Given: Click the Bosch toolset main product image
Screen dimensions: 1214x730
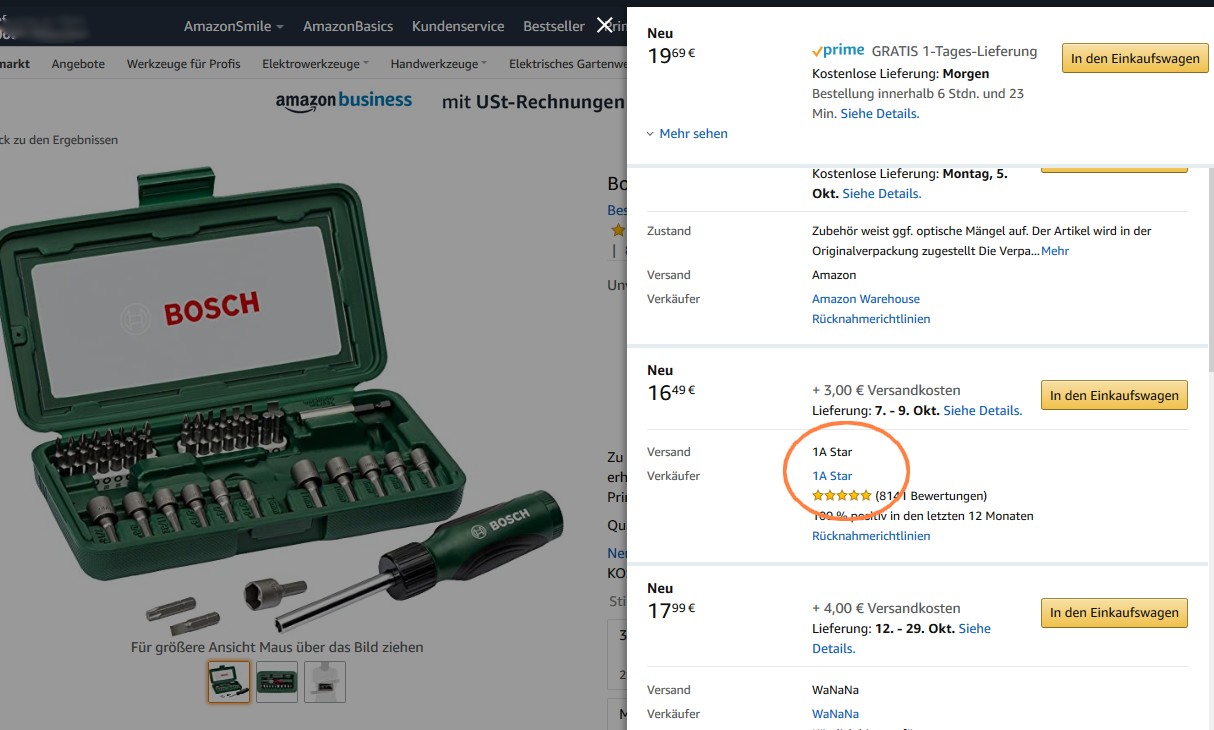Looking at the screenshot, I should 283,400.
